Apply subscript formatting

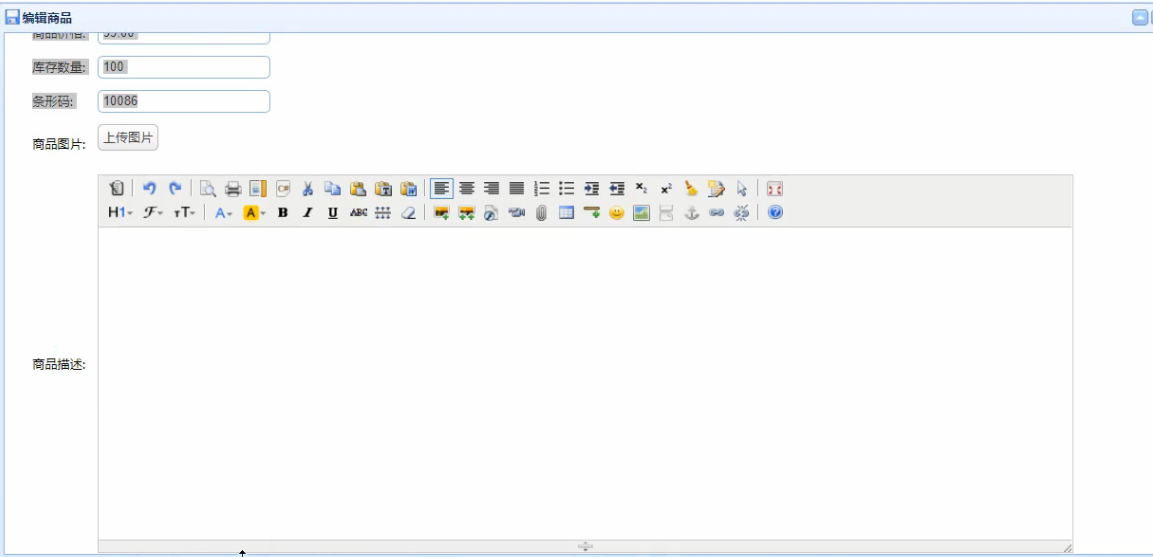pyautogui.click(x=642, y=189)
